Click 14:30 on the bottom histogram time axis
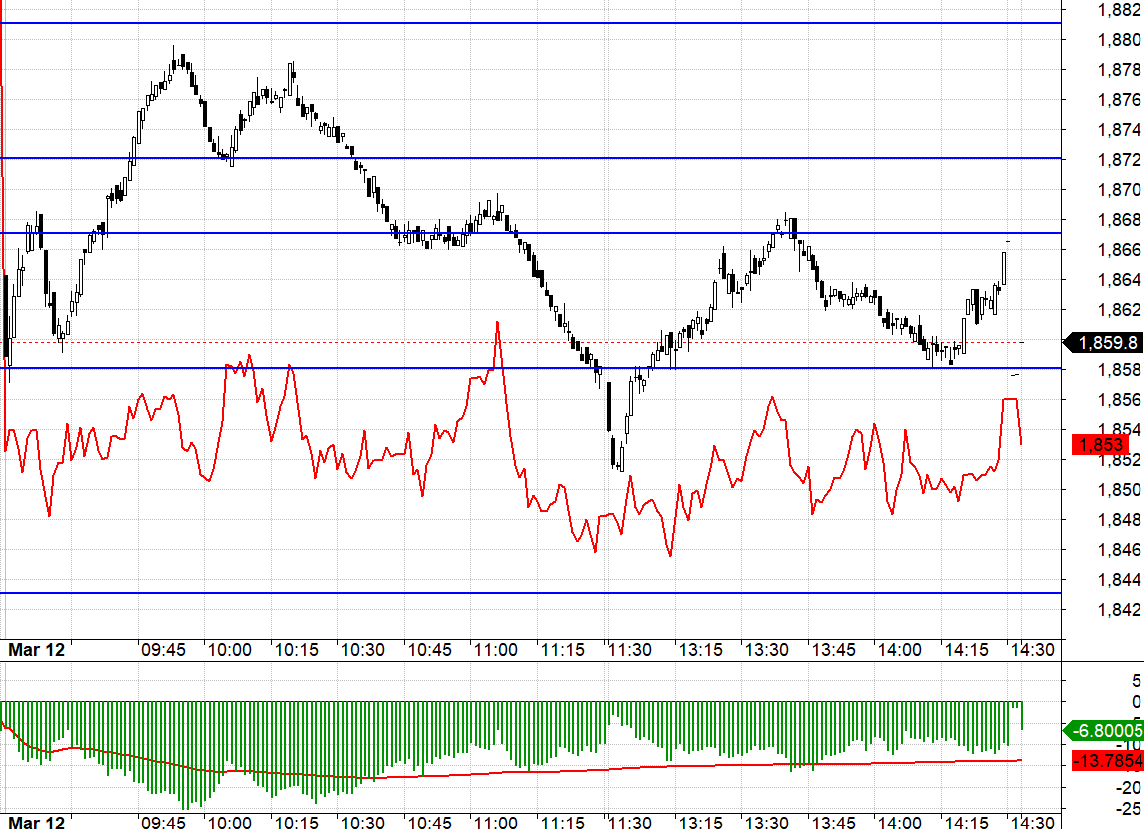 tap(1032, 821)
